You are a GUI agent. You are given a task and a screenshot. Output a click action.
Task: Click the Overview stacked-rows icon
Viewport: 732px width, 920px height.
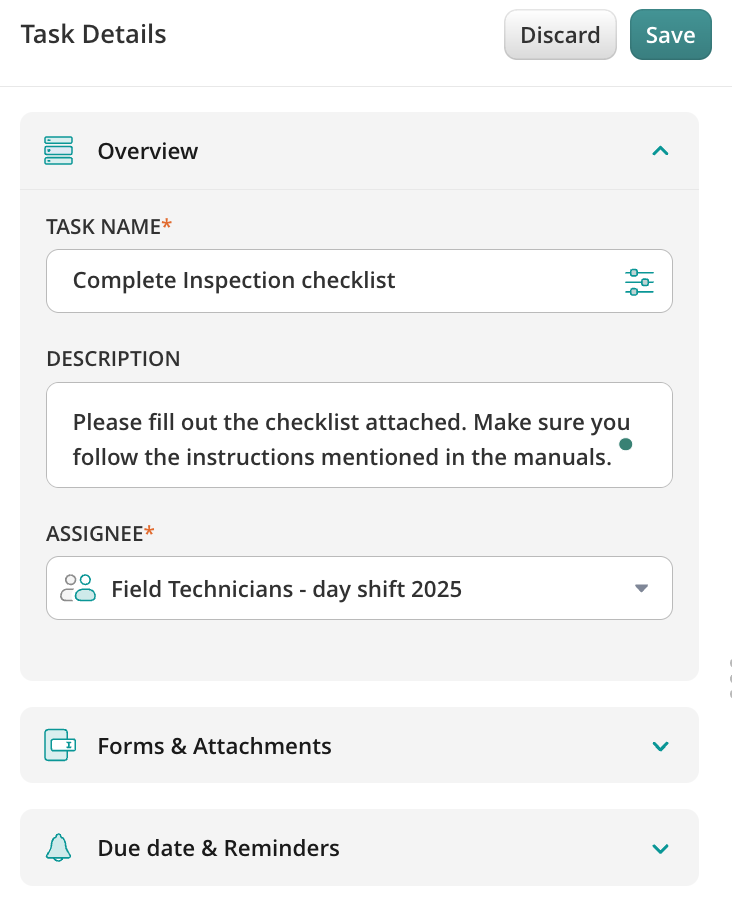coord(59,151)
